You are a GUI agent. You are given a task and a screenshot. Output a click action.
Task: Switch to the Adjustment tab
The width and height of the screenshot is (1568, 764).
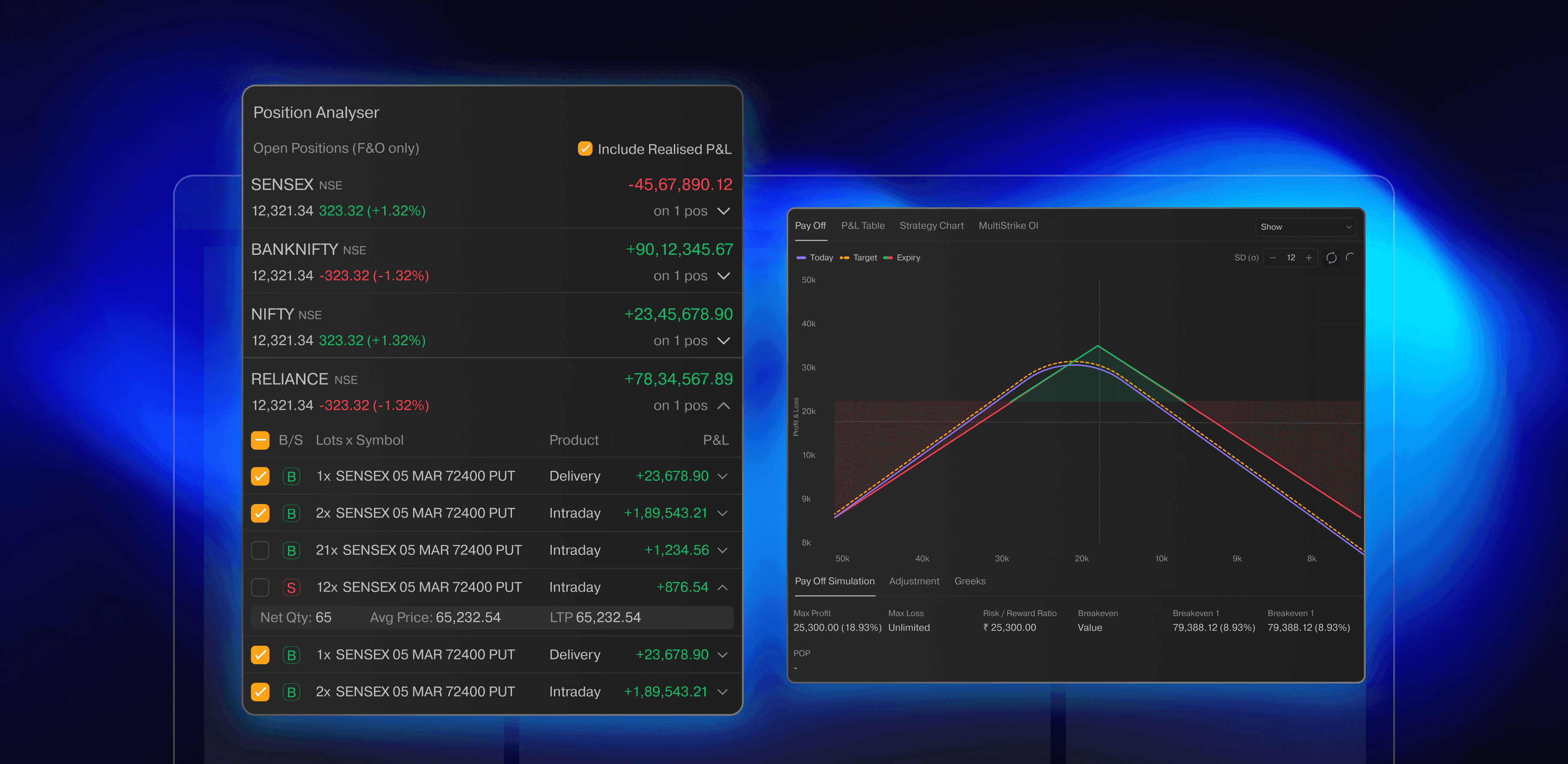(x=914, y=582)
